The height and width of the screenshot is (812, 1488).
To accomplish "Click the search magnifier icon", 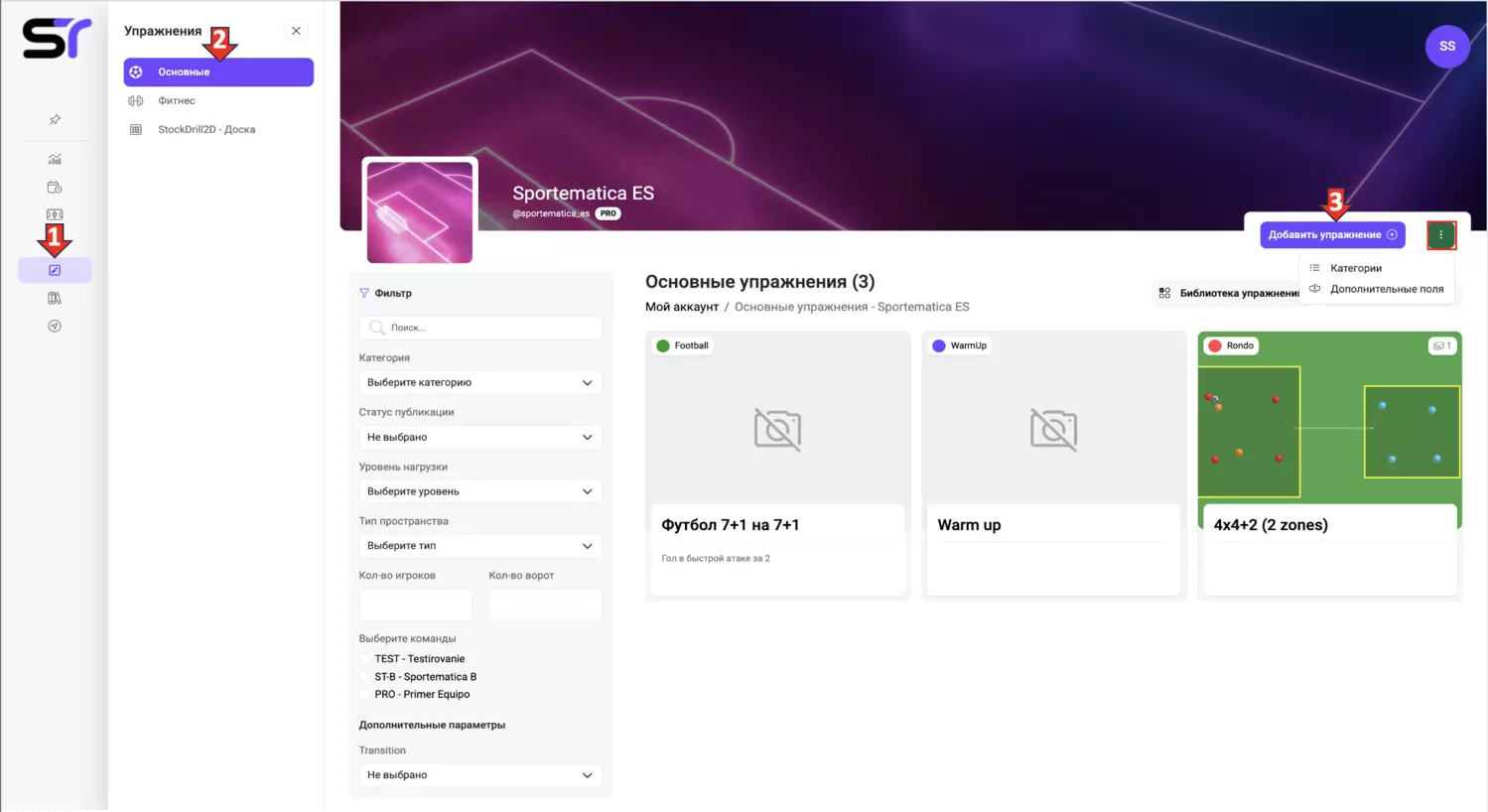I will point(377,328).
